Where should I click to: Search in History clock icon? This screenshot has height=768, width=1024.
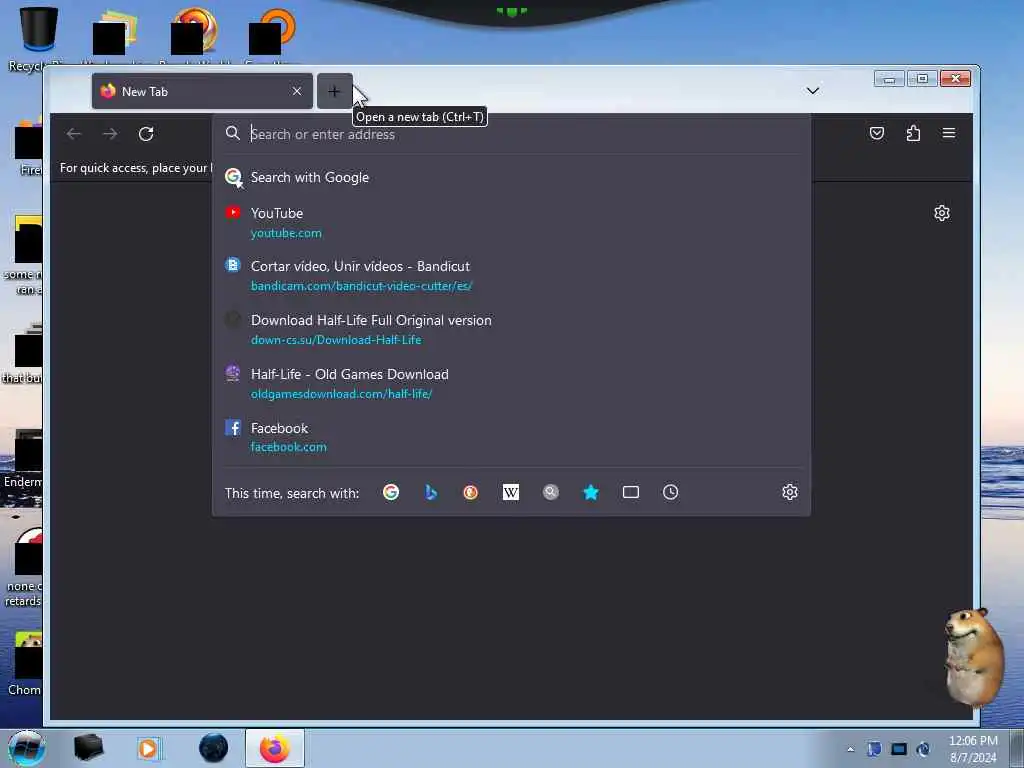click(671, 492)
